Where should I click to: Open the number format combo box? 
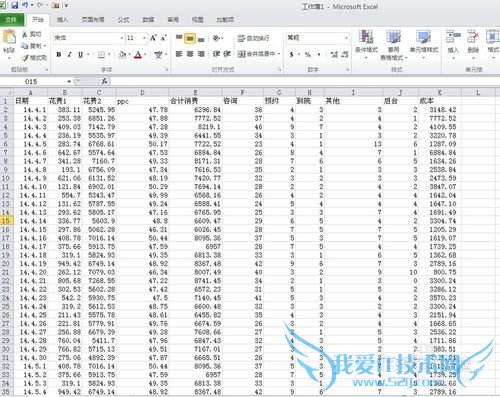318,38
